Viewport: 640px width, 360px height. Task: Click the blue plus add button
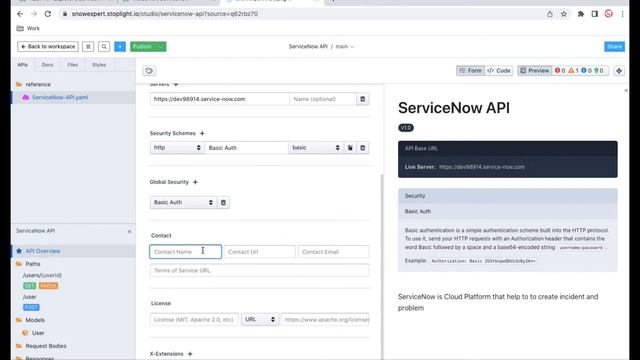(120, 47)
